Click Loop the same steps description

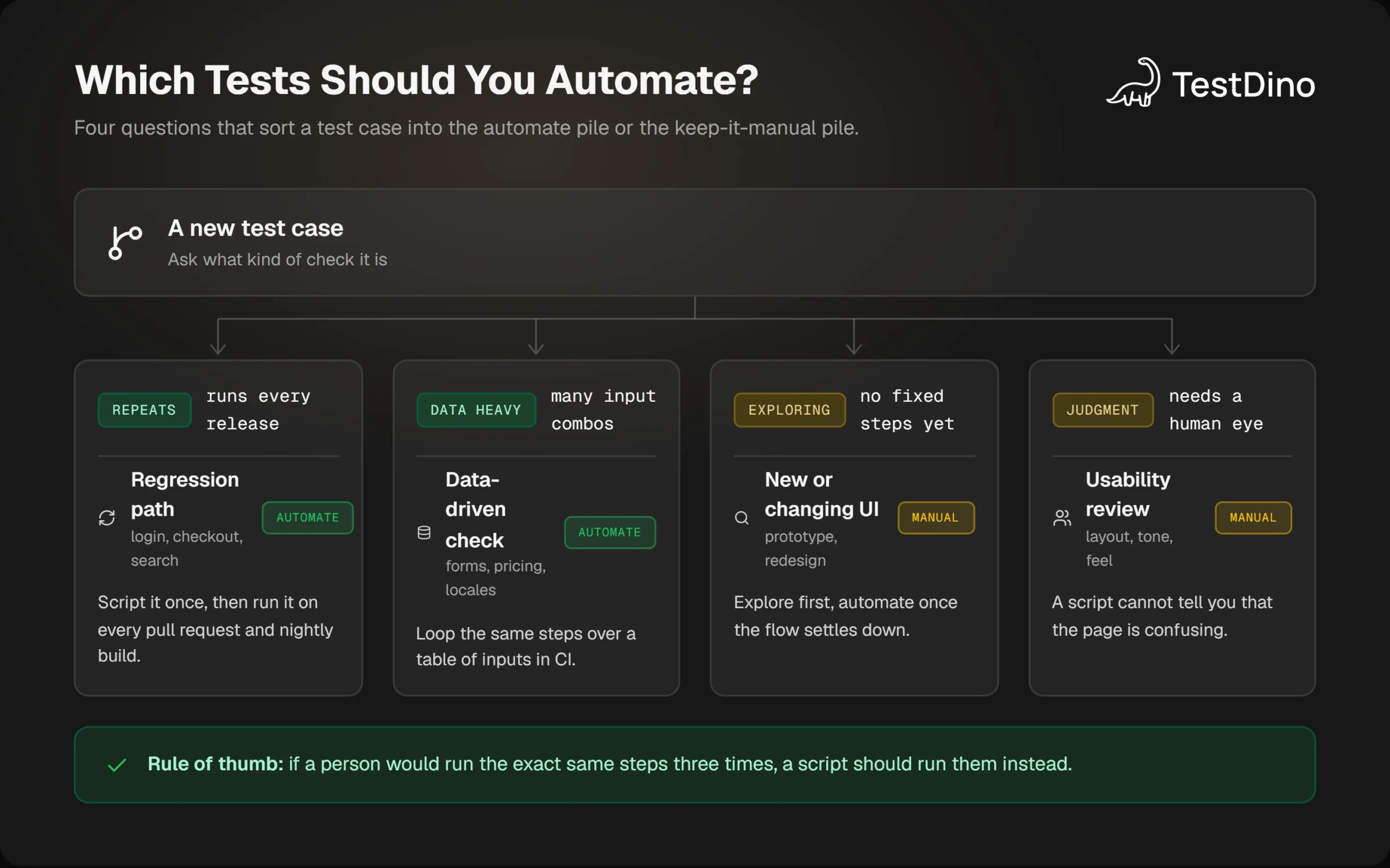pos(526,647)
